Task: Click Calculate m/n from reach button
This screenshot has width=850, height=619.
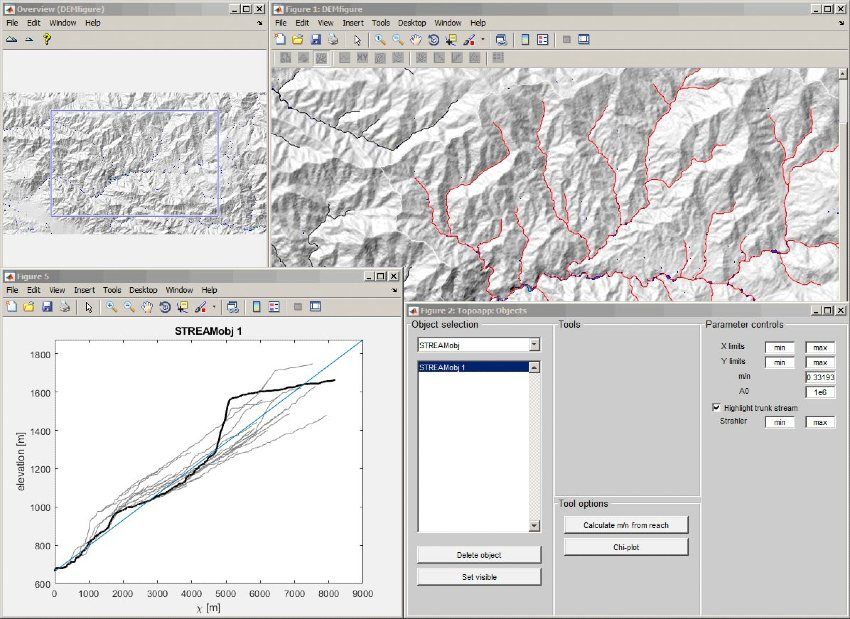Action: click(x=626, y=525)
